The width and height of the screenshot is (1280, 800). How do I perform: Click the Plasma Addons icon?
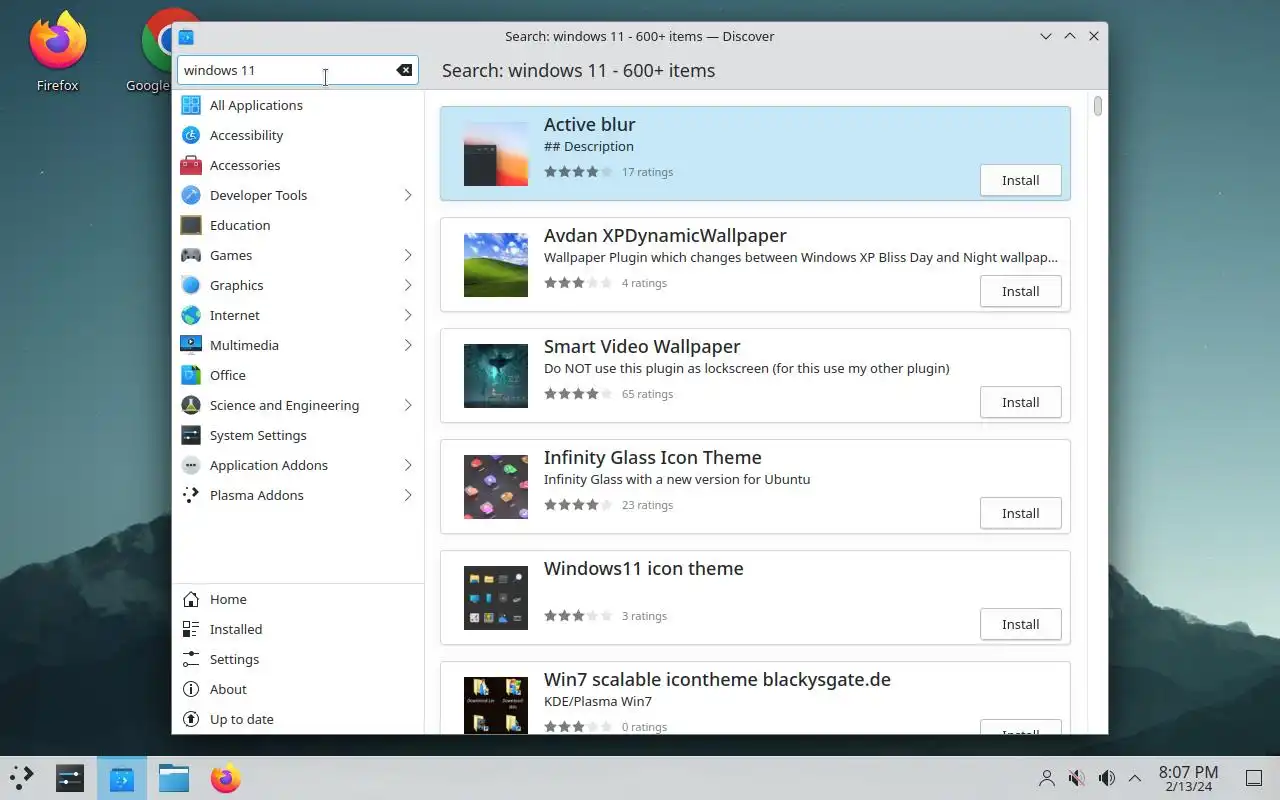191,495
